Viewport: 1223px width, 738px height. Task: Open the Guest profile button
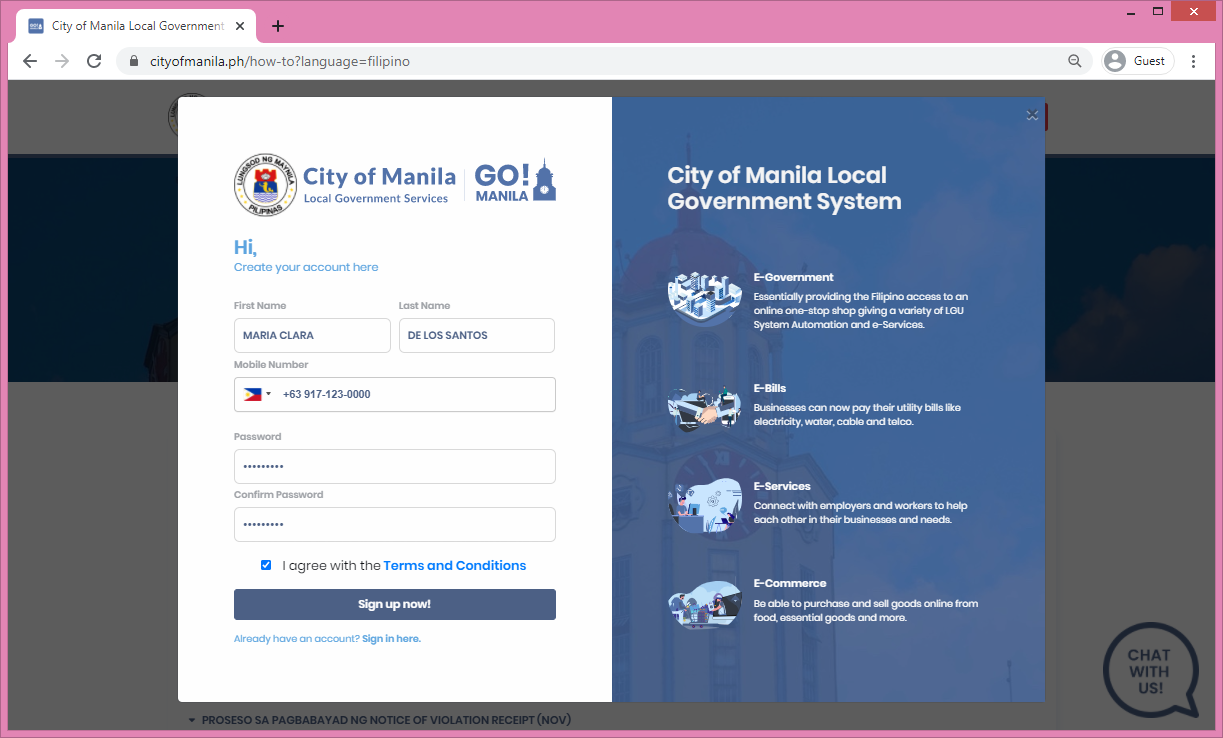1137,61
